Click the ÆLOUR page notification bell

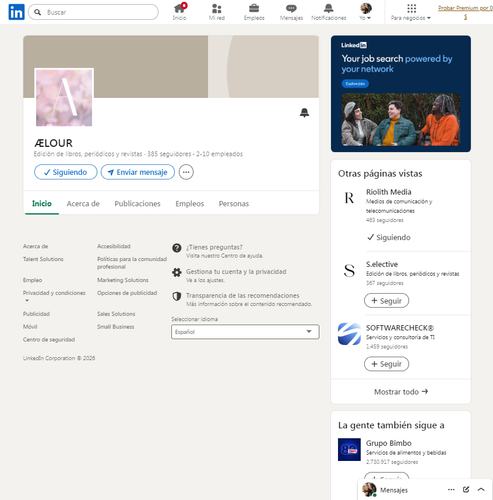304,113
